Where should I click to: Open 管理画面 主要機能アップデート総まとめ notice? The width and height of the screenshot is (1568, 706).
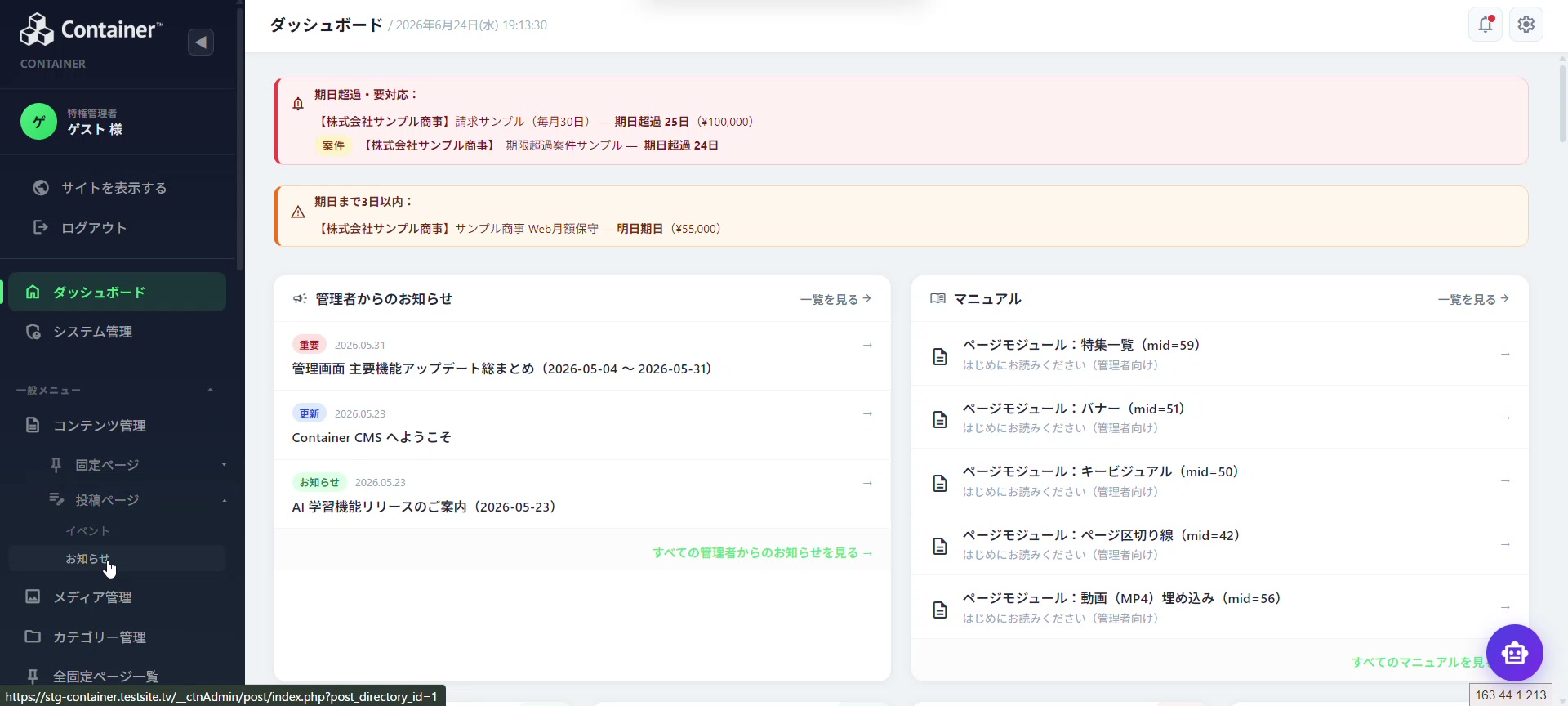(581, 356)
